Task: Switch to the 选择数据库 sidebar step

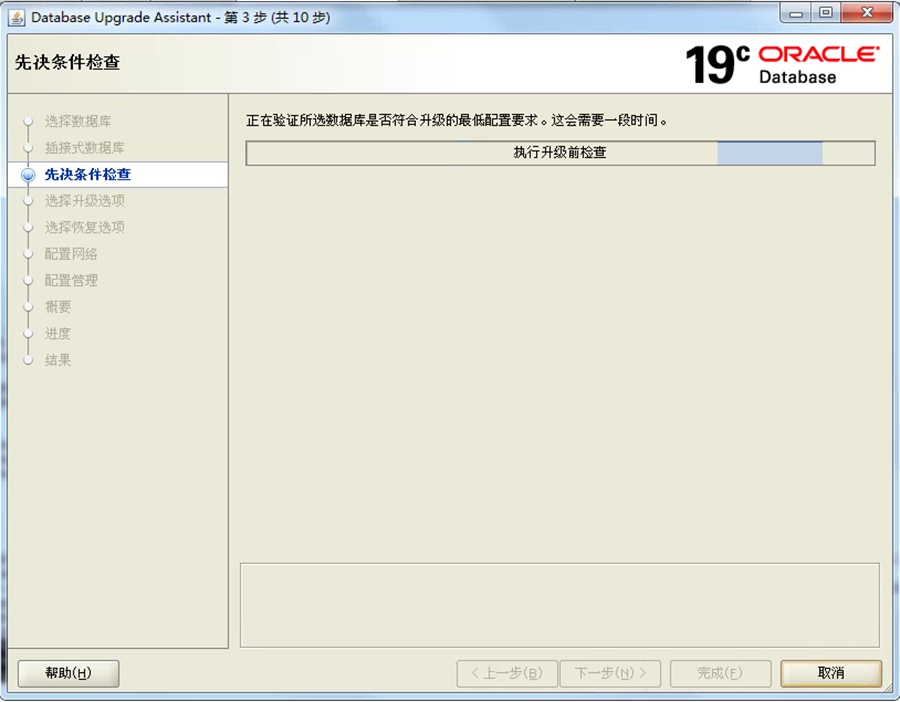Action: click(x=75, y=120)
